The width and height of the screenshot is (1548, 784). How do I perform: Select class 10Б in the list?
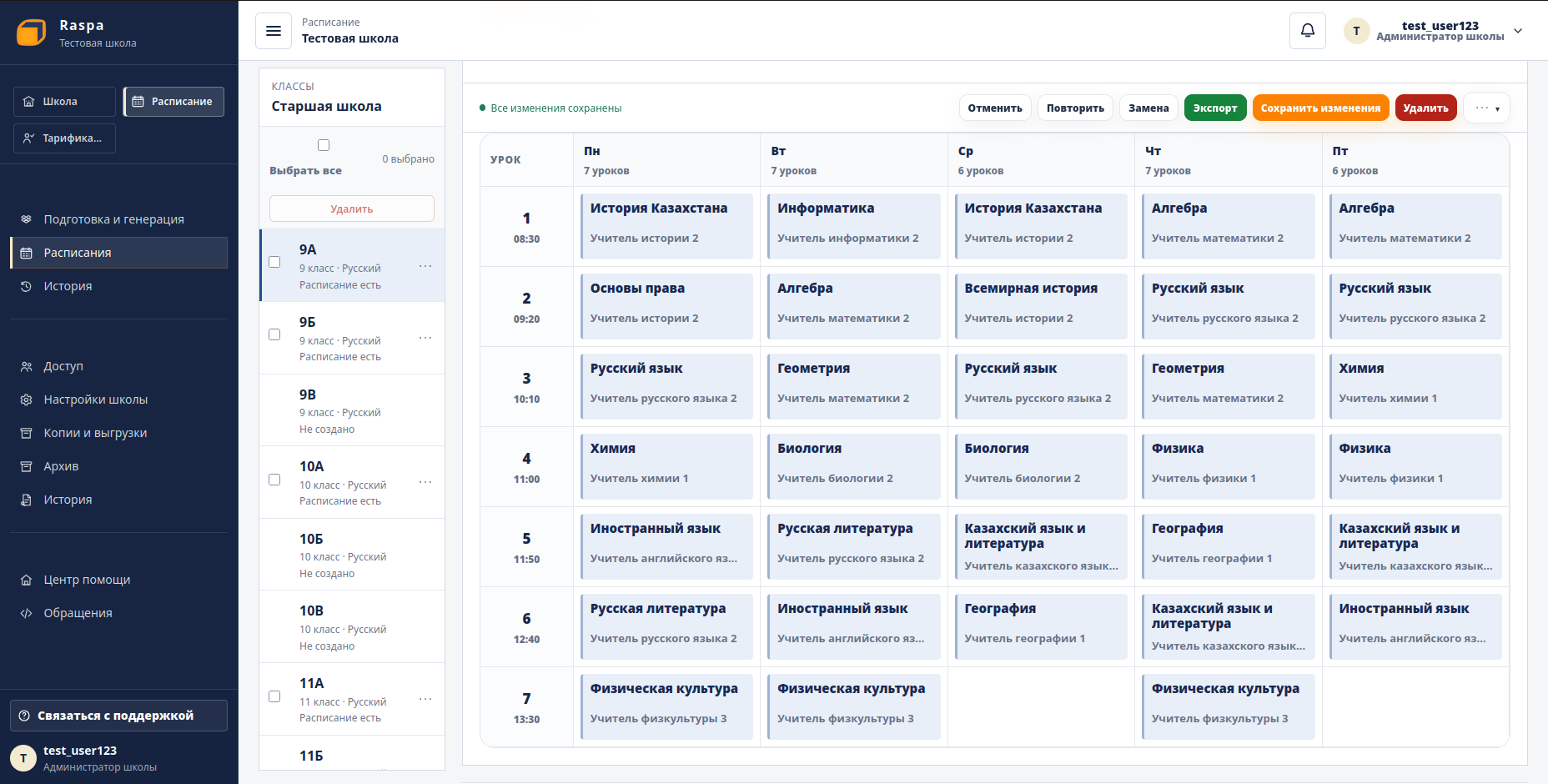pyautogui.click(x=352, y=555)
